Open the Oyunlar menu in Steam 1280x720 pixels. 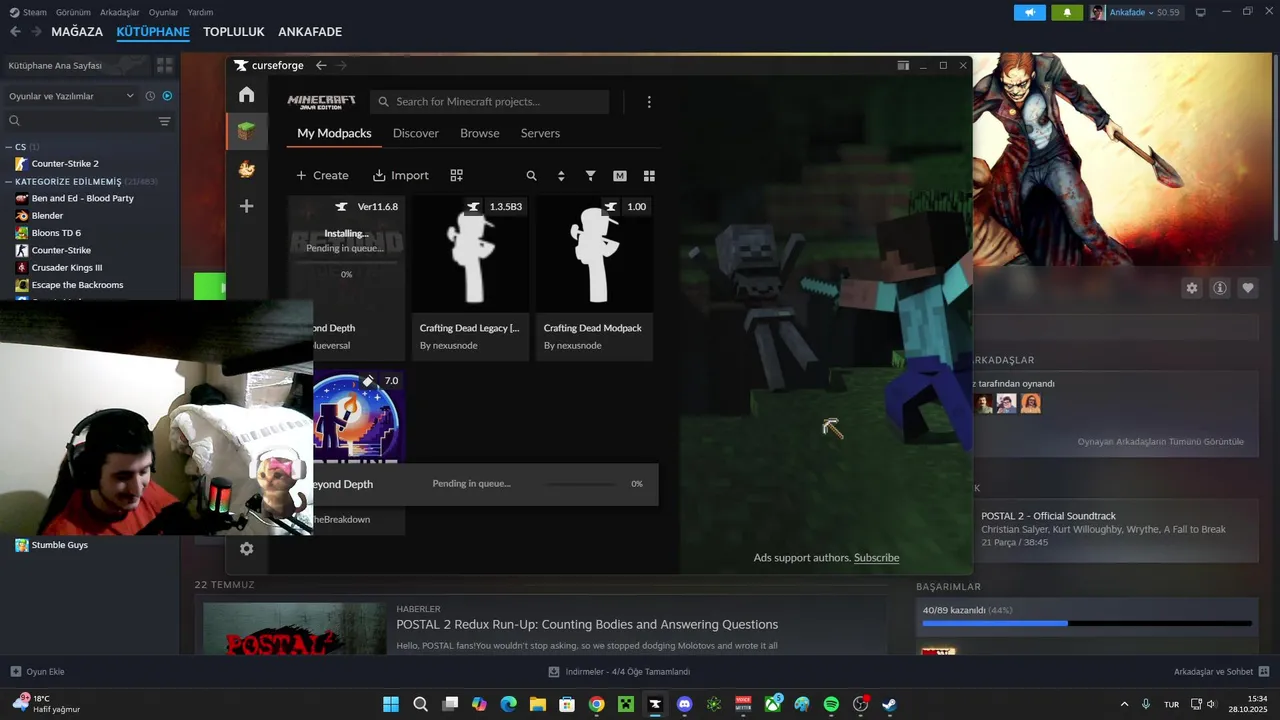click(x=163, y=12)
